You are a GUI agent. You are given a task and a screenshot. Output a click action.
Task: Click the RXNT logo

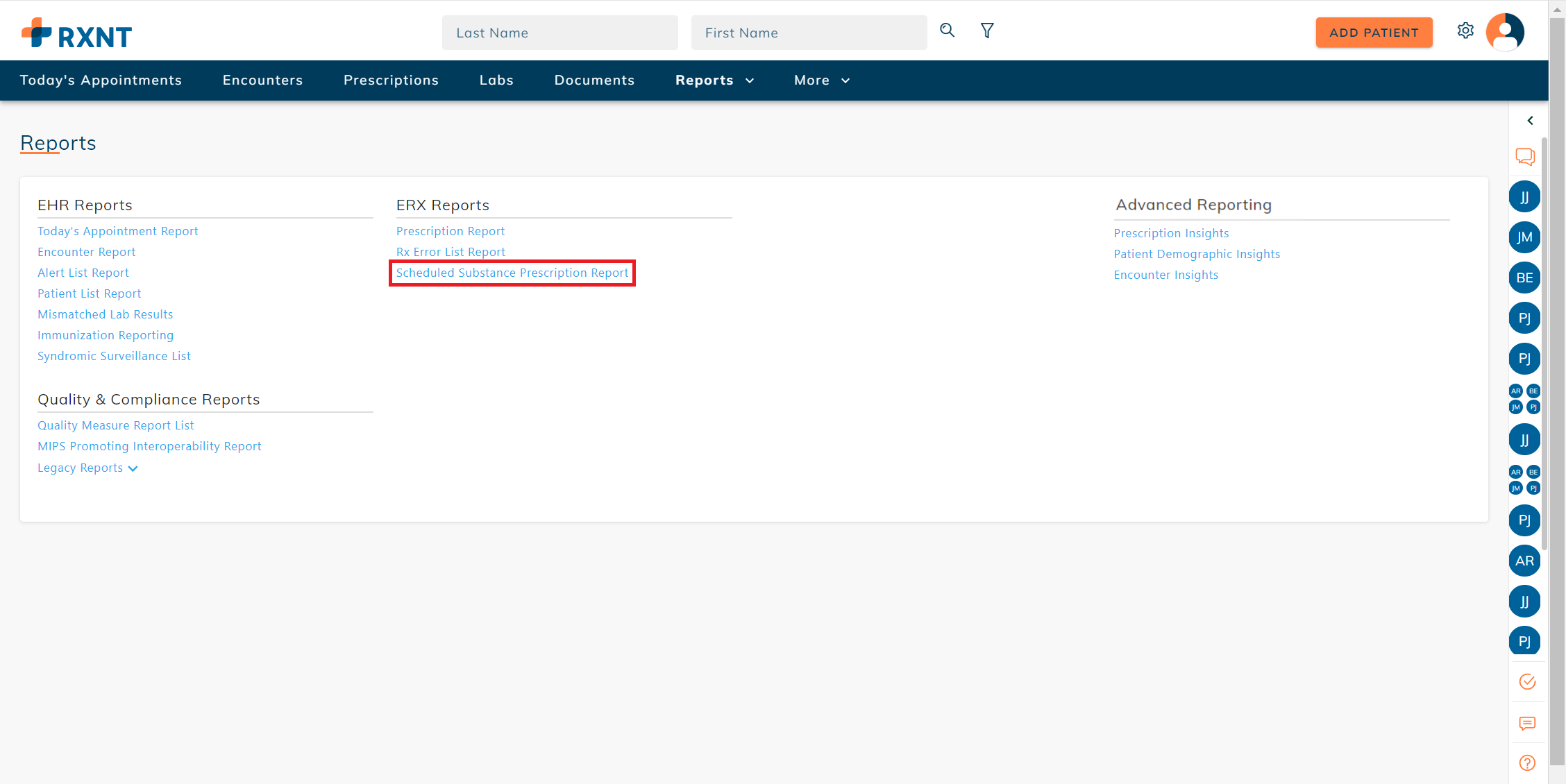point(76,33)
